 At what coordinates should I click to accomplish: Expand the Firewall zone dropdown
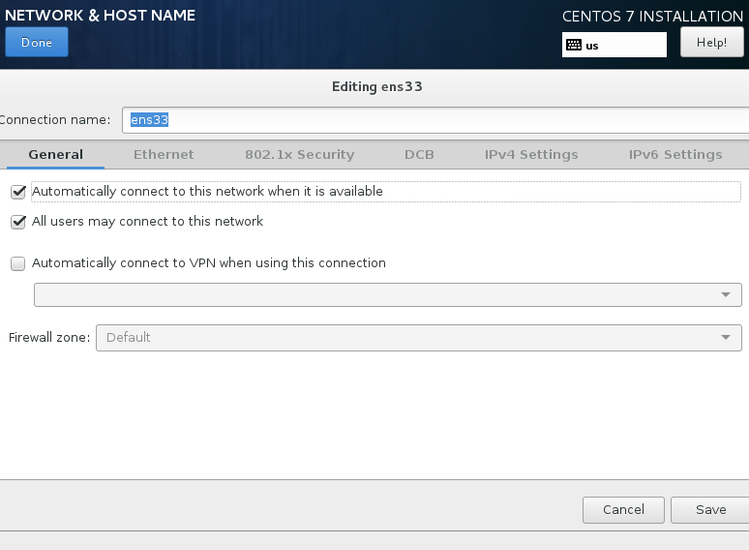point(418,338)
